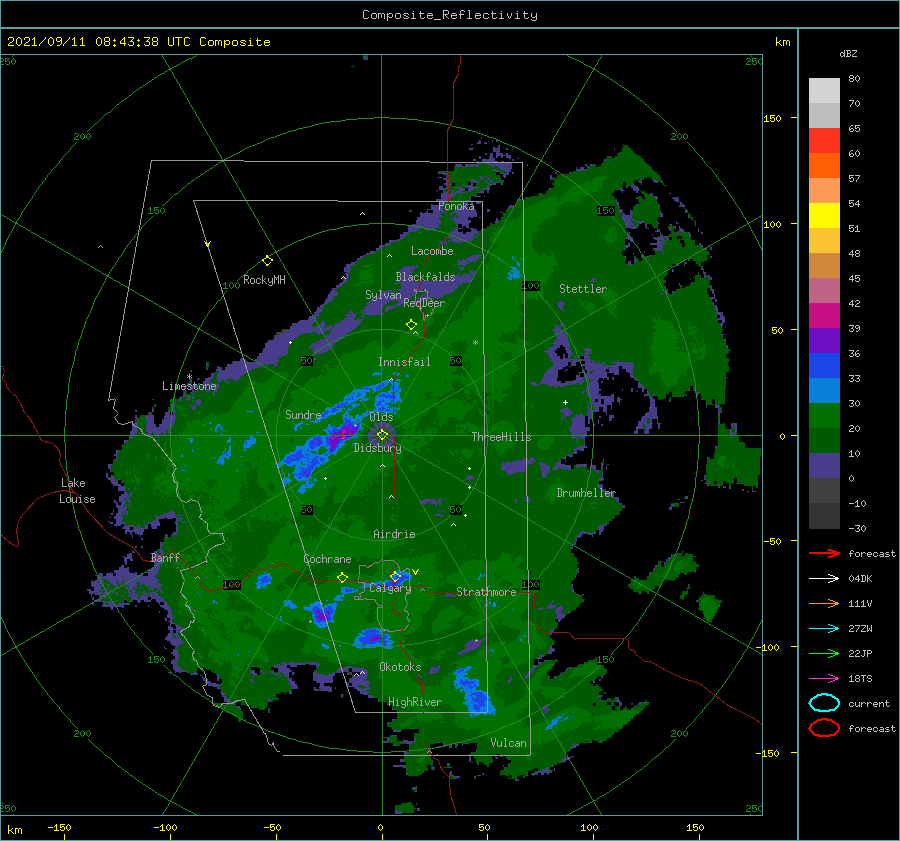
Task: Click the light gray 80 dBZ swatch
Action: coord(824,90)
